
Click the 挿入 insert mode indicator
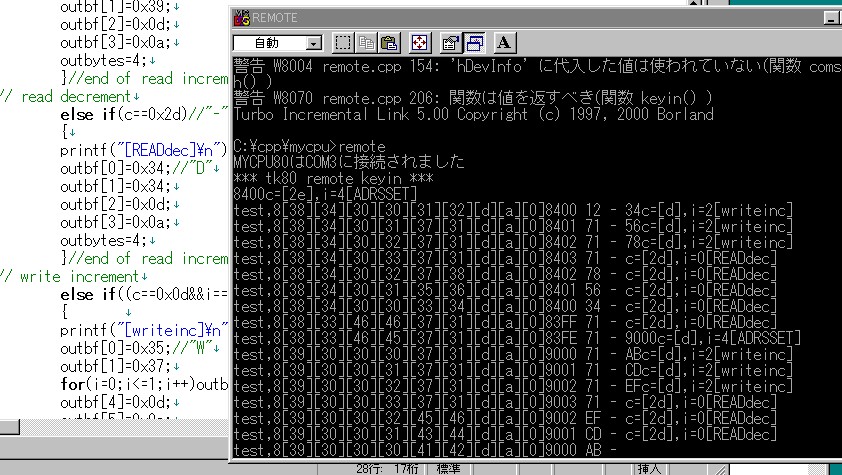coord(650,468)
